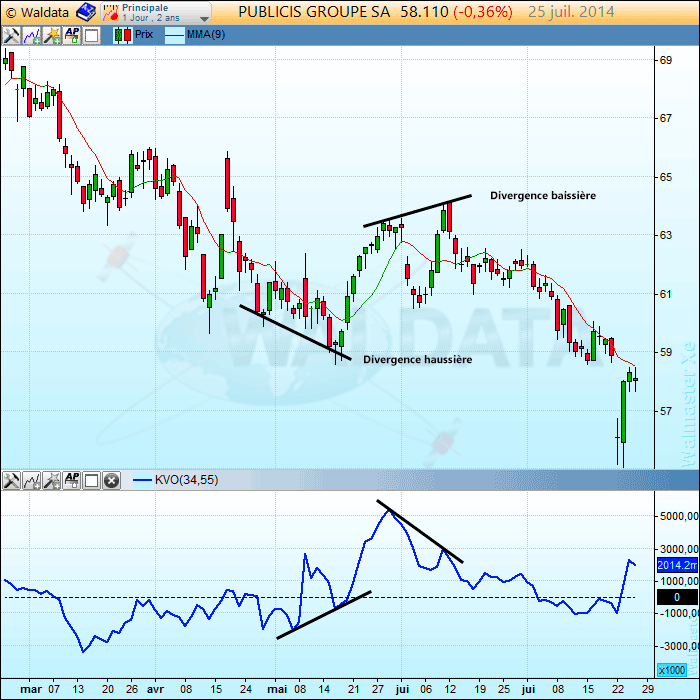Screen dimensions: 700x700
Task: Select the falling trendline on the KVO curve
Action: 420,531
